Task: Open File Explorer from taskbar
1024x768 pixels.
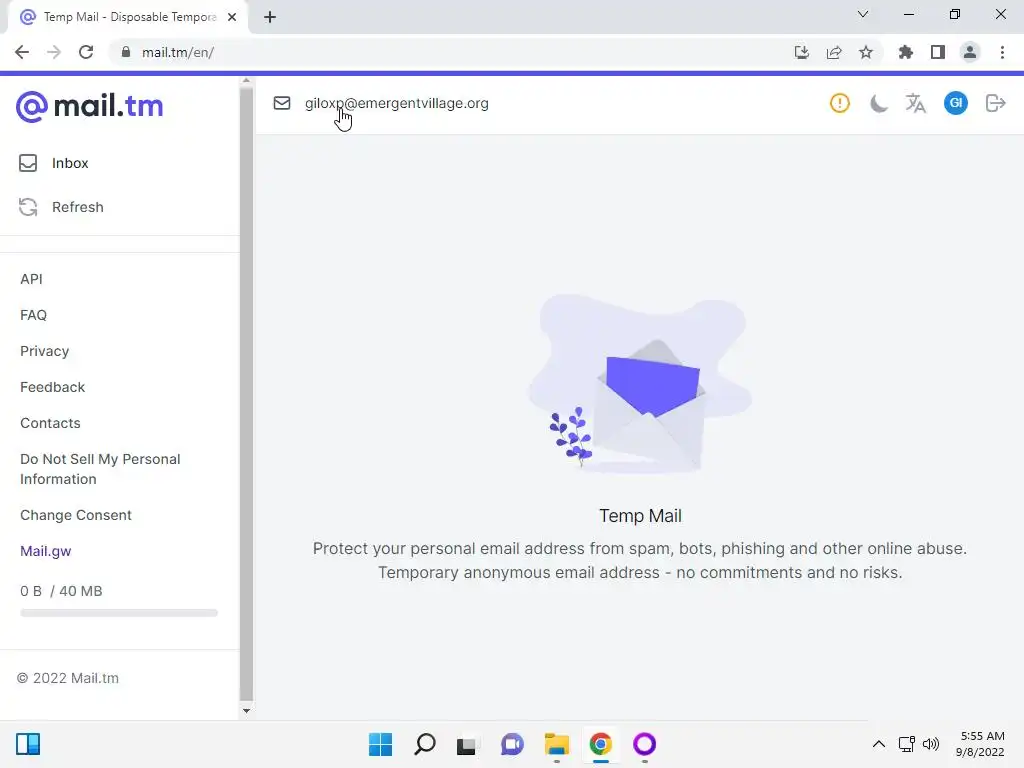Action: coord(556,744)
